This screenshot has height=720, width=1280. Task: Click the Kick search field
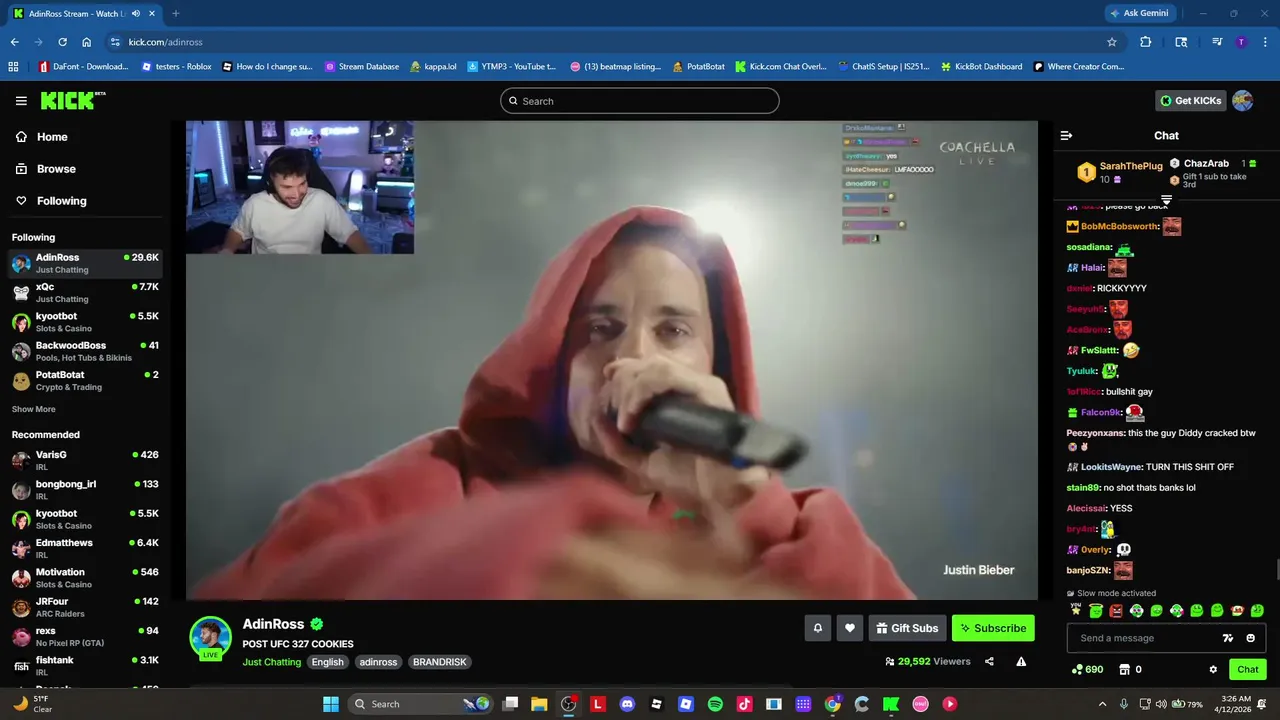[640, 101]
